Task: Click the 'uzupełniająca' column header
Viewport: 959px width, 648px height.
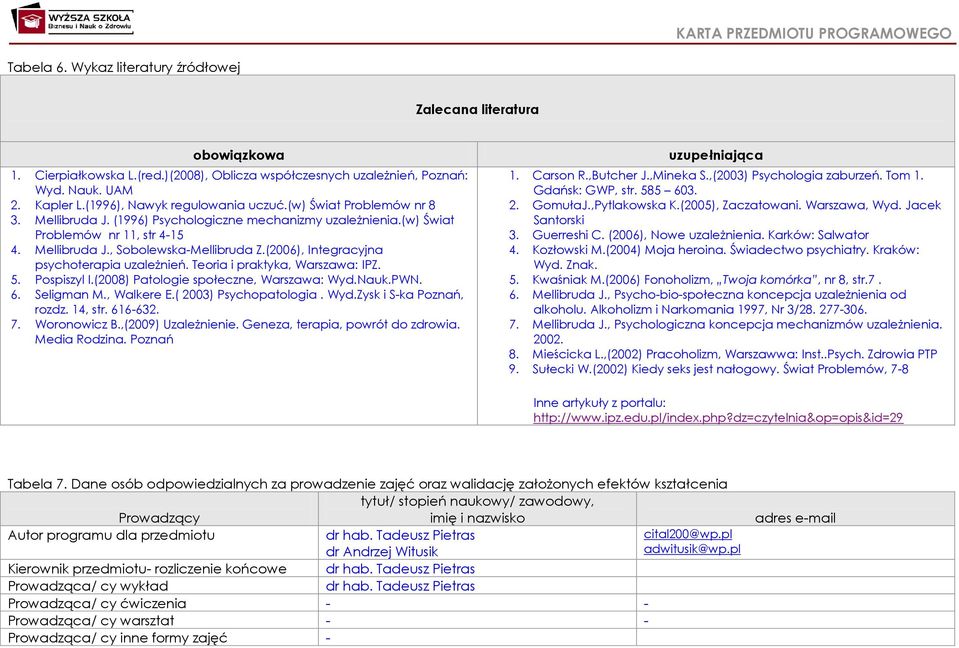Action: click(x=716, y=155)
